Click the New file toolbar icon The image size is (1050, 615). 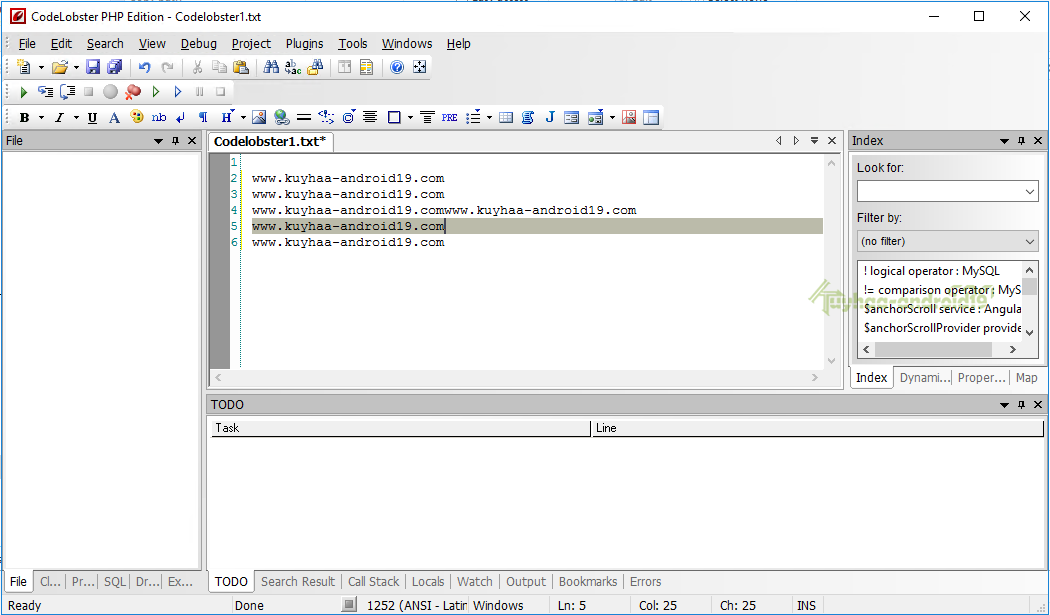[24, 67]
